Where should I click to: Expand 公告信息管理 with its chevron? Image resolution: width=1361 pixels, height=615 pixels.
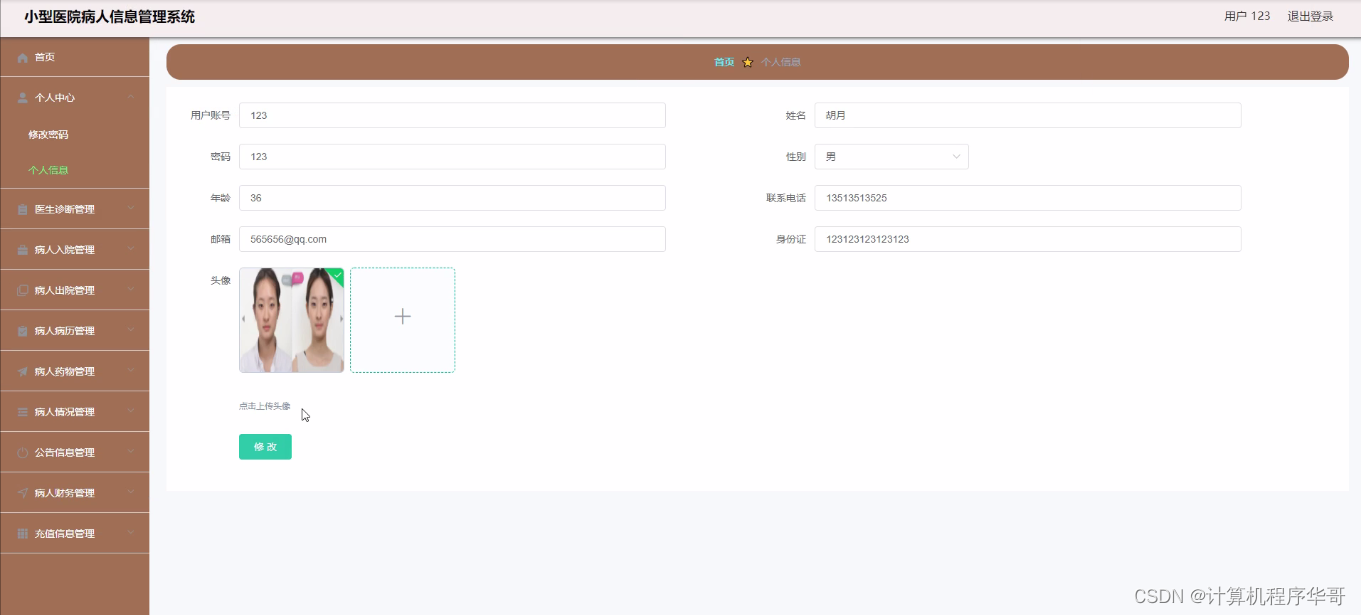(x=131, y=452)
